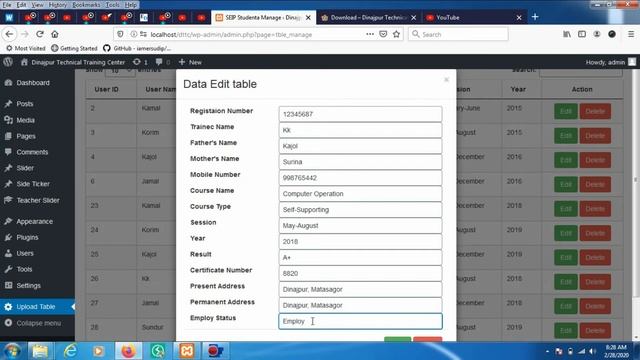Open Plugins in the sidebar

point(27,237)
